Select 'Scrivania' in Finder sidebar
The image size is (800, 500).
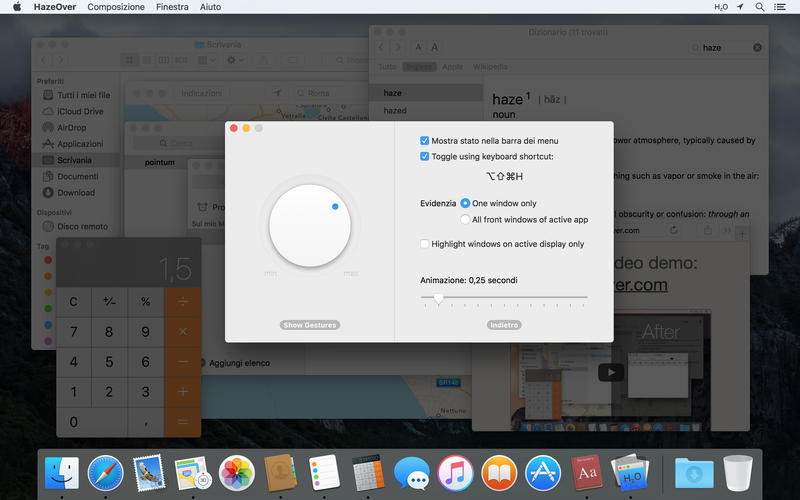74,160
